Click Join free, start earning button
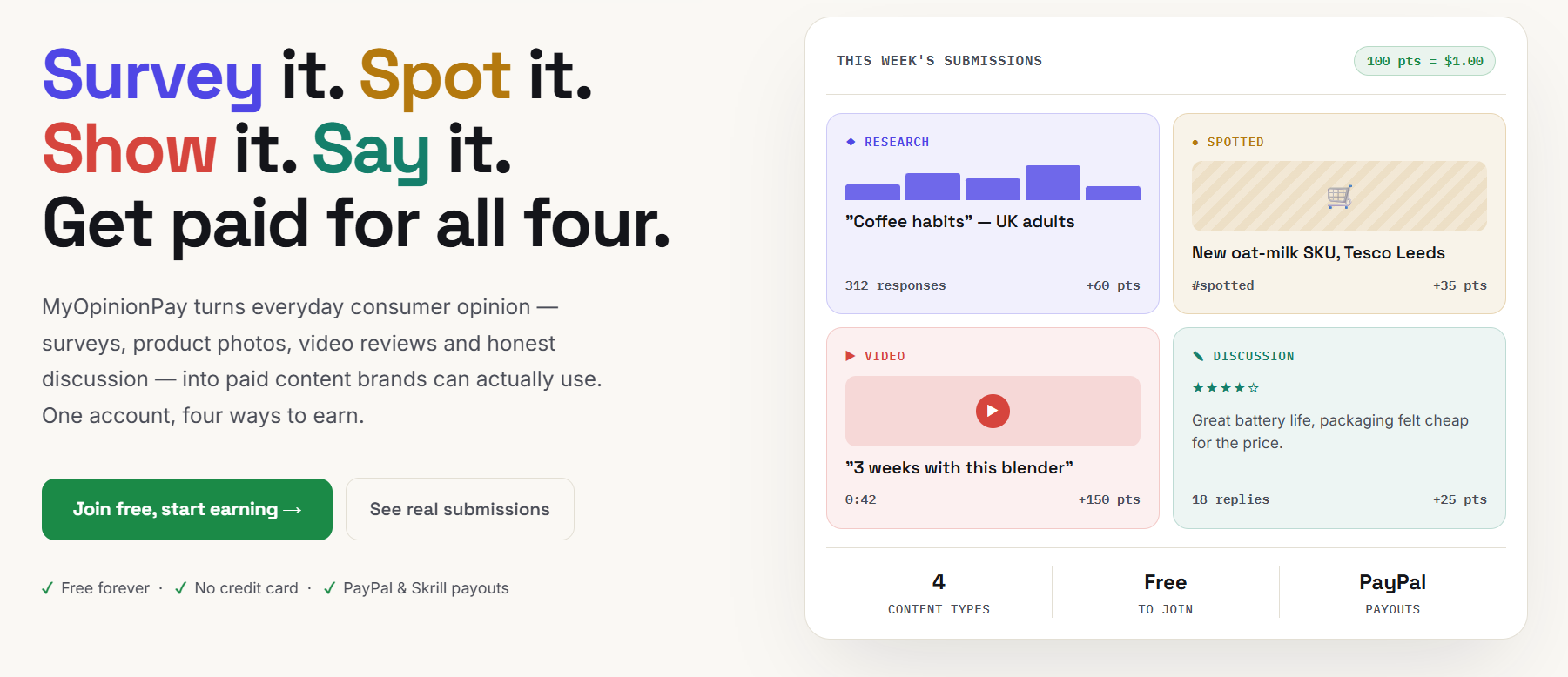This screenshot has height=677, width=1568. pos(187,509)
